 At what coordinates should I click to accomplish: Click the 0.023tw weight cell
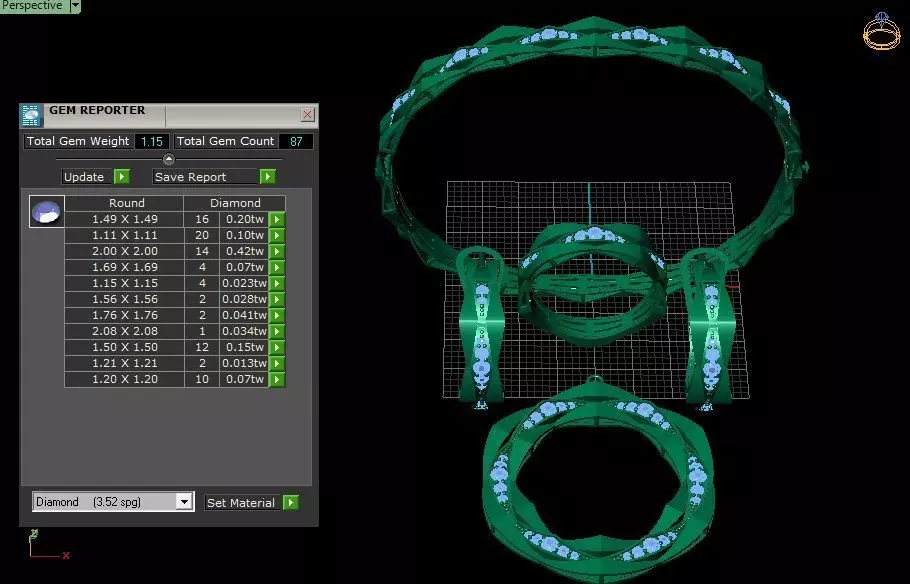click(244, 283)
